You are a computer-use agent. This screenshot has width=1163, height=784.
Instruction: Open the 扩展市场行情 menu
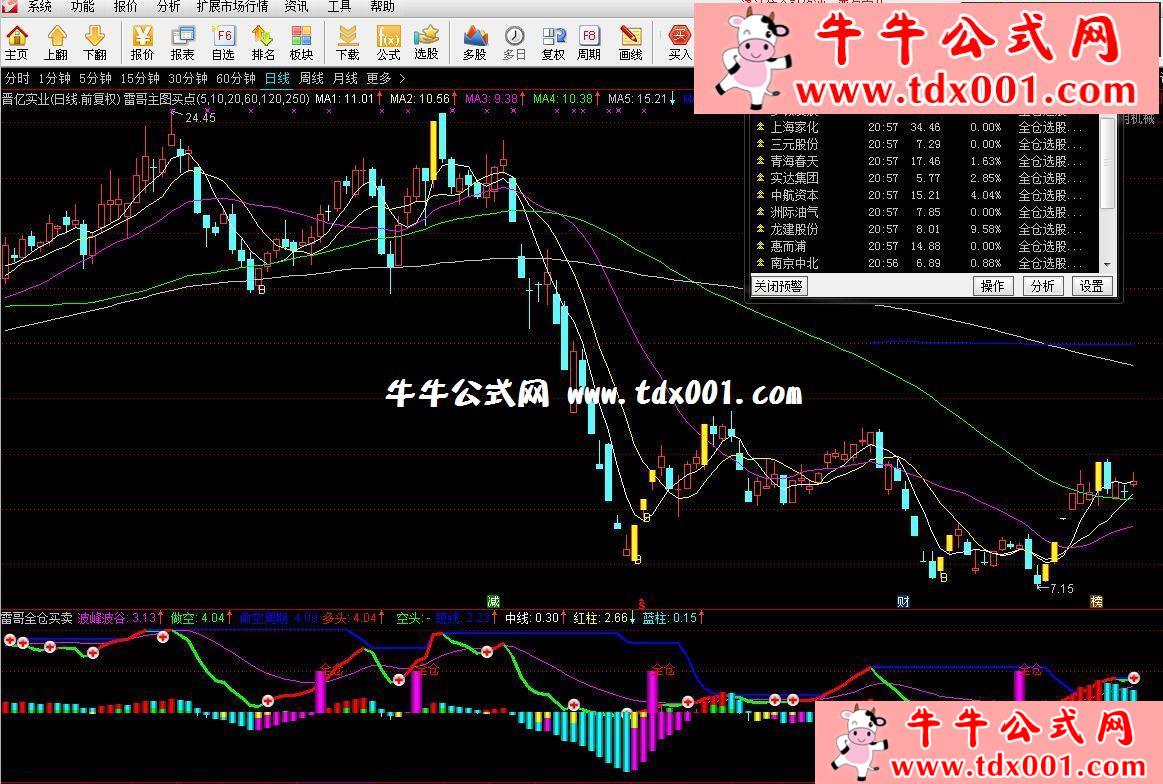click(x=232, y=7)
